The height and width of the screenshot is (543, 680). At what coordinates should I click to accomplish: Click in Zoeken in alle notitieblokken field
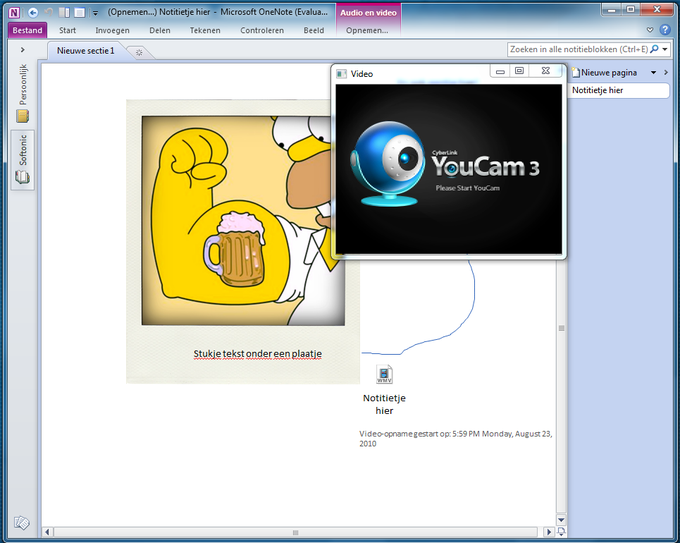579,49
